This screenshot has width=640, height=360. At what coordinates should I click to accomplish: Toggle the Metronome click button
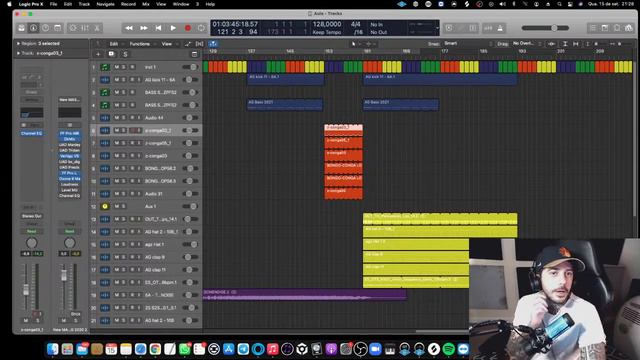500,28
